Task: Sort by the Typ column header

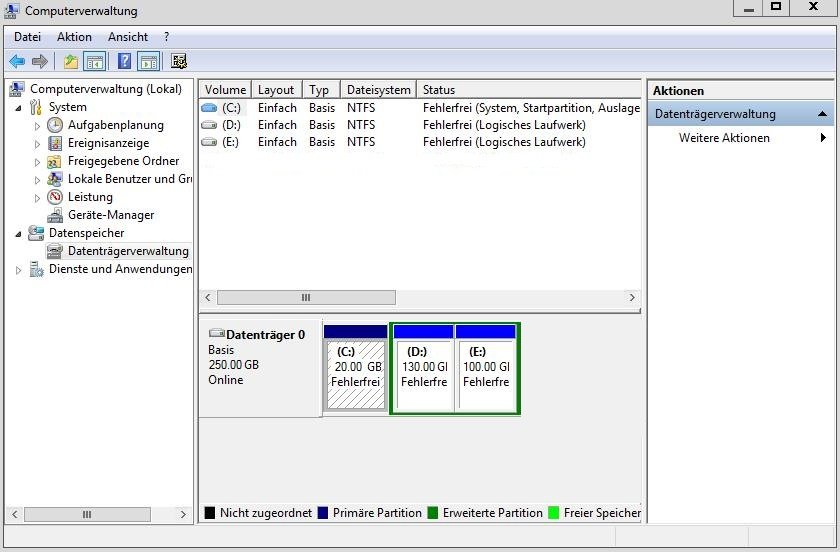Action: pyautogui.click(x=321, y=89)
